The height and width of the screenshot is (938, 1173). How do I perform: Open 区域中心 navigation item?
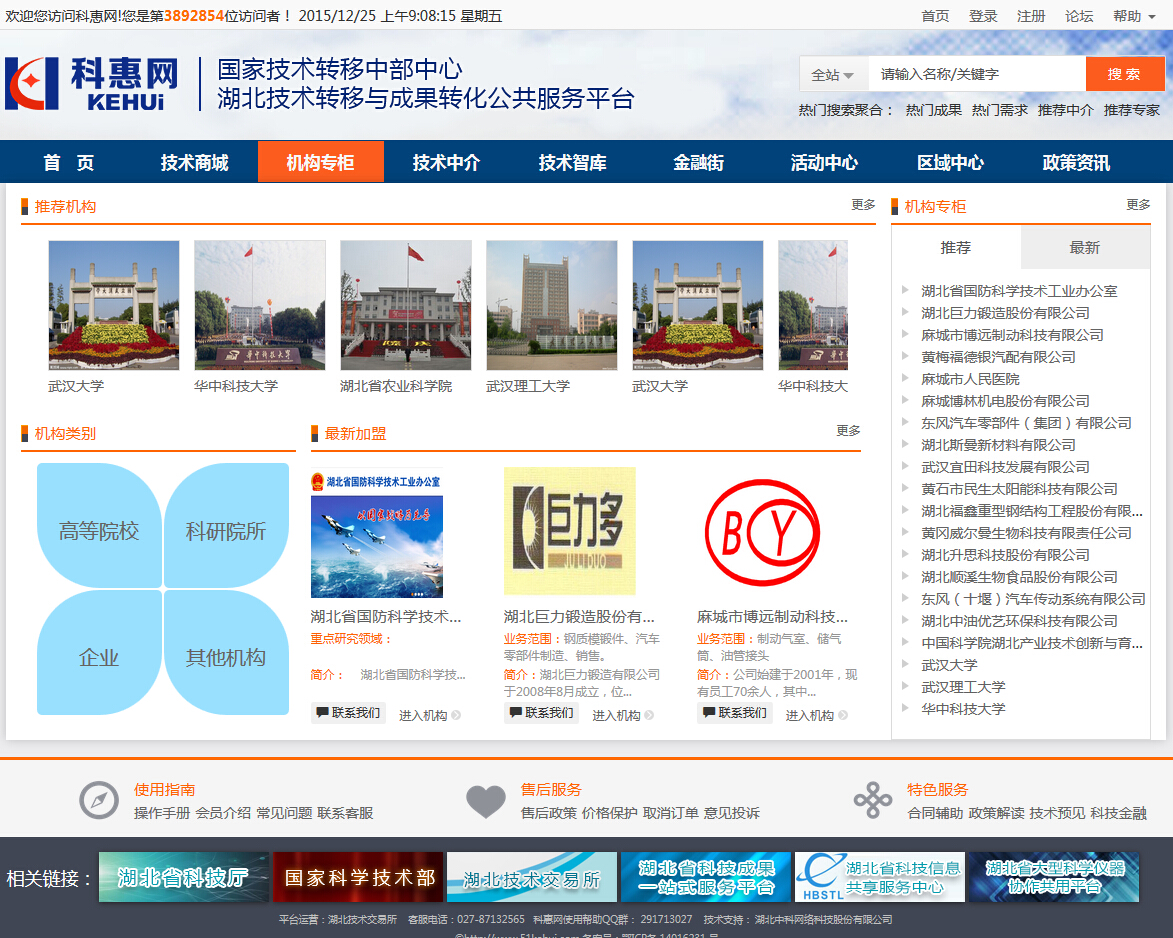pos(951,162)
